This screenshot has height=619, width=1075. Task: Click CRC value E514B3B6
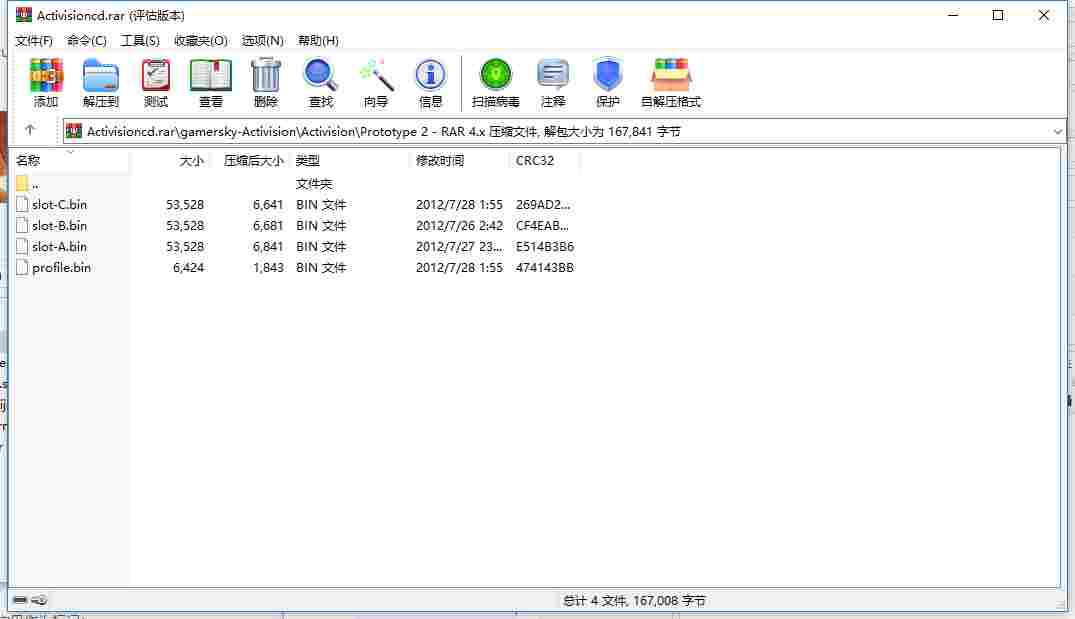[544, 246]
